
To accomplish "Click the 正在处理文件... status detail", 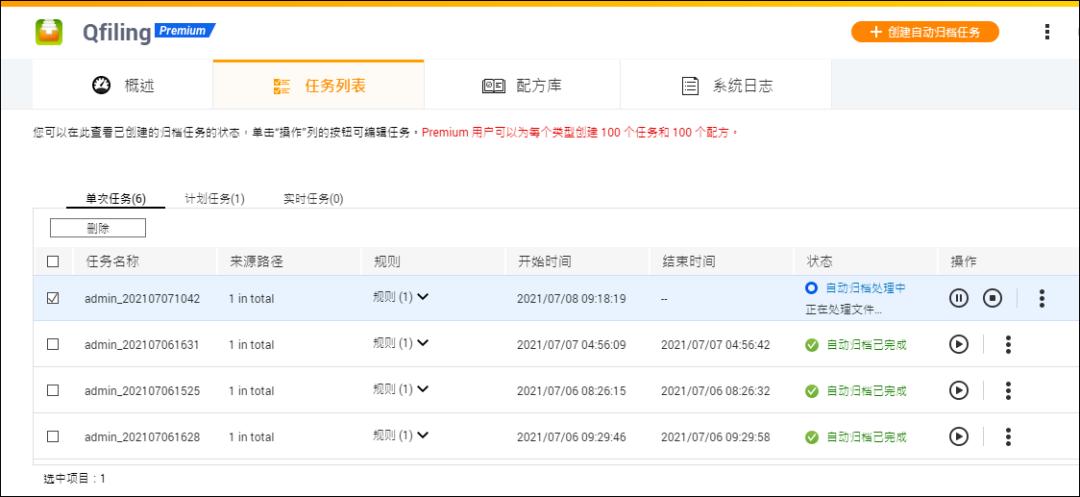I will [x=844, y=310].
